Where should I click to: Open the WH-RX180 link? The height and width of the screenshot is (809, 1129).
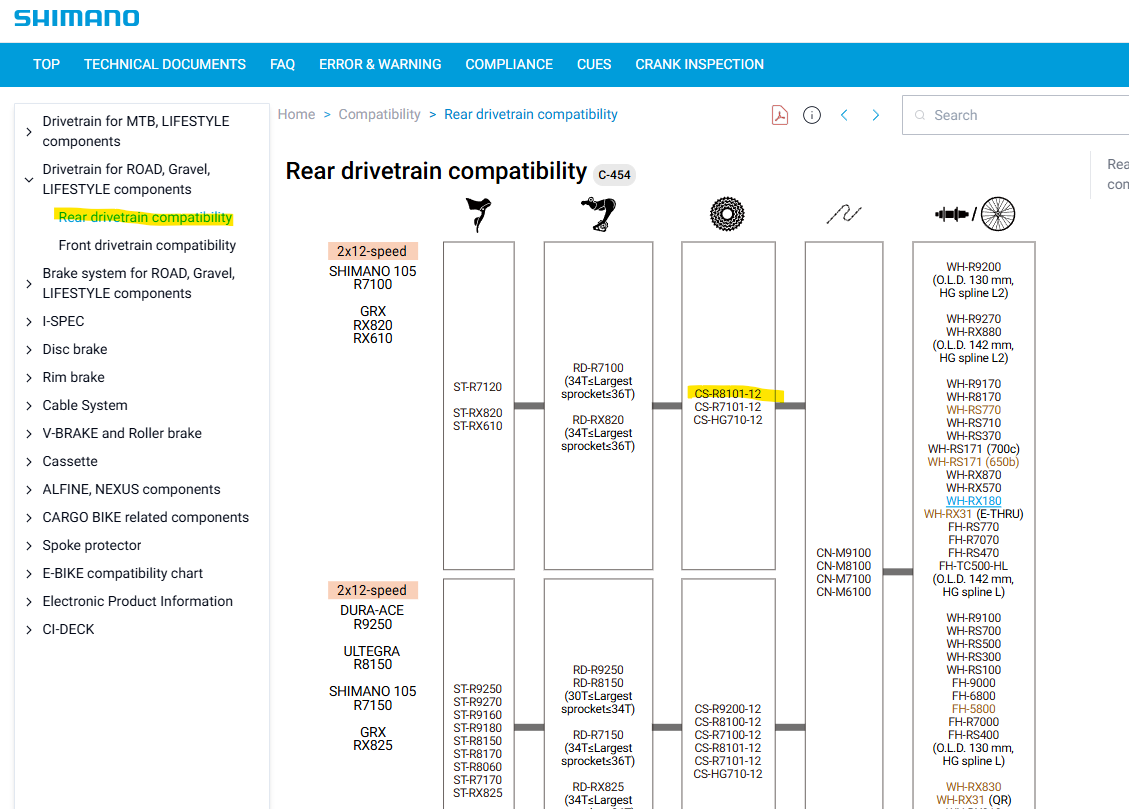pyautogui.click(x=973, y=501)
